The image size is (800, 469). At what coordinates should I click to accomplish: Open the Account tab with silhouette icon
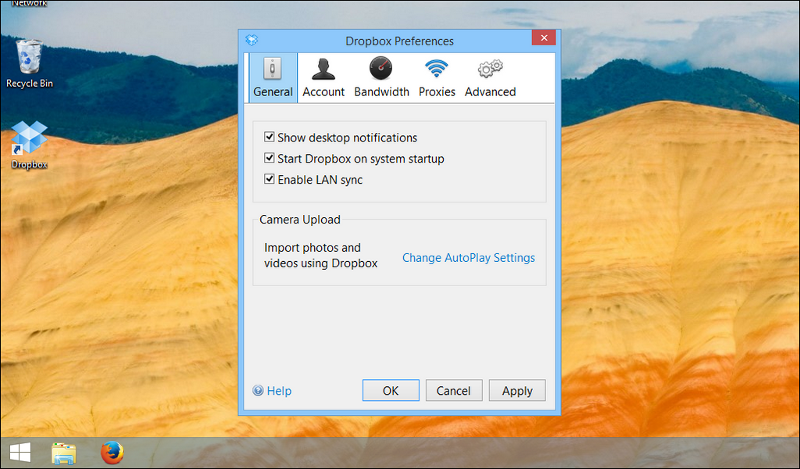pyautogui.click(x=323, y=78)
